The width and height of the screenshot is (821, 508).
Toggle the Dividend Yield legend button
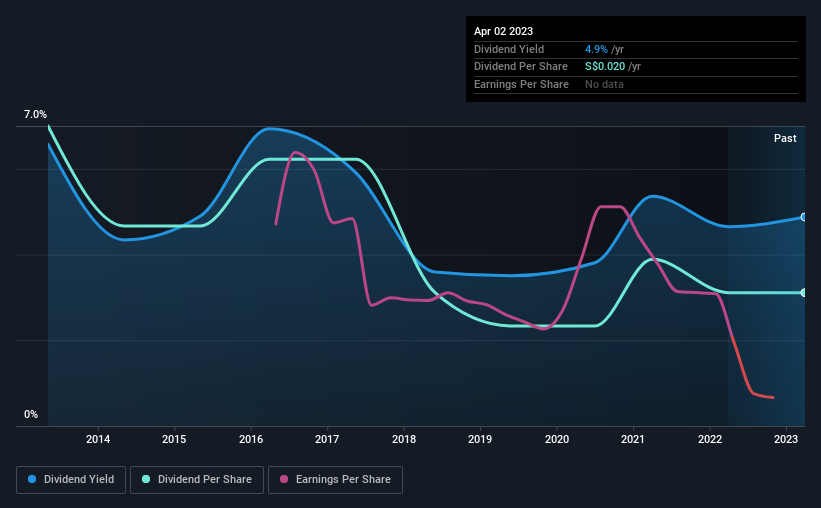click(71, 480)
